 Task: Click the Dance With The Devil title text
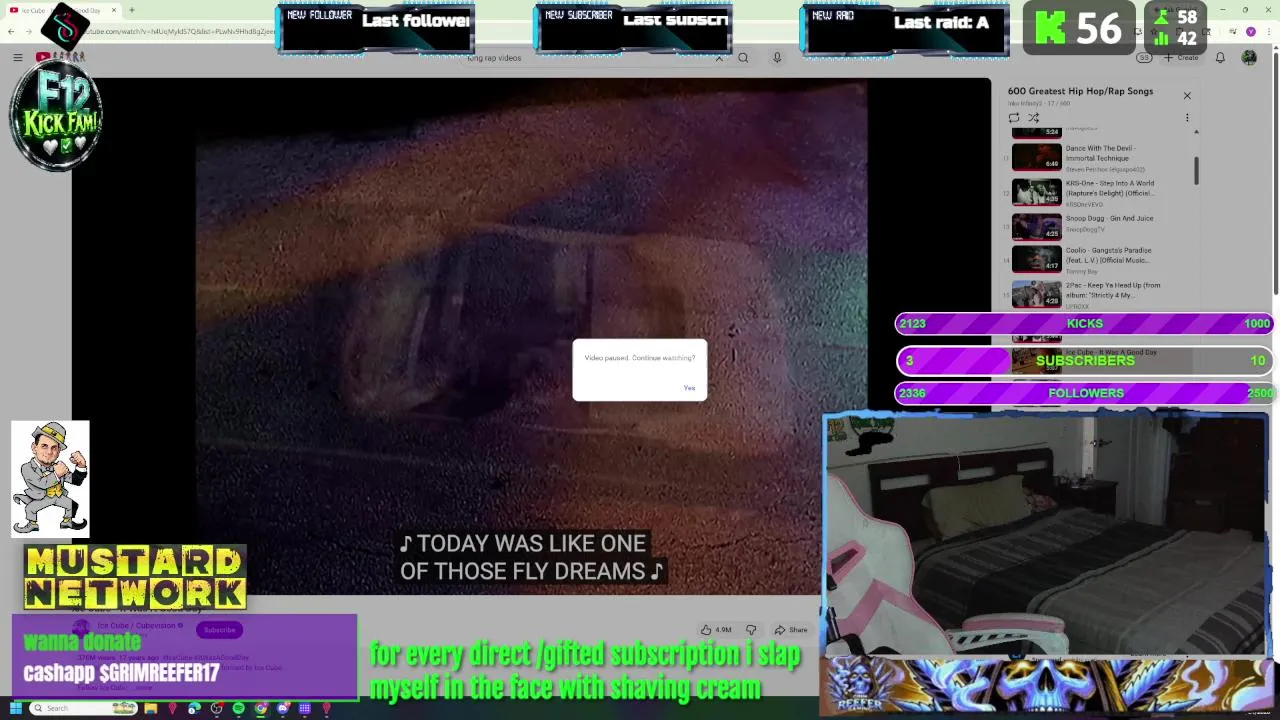1099,153
